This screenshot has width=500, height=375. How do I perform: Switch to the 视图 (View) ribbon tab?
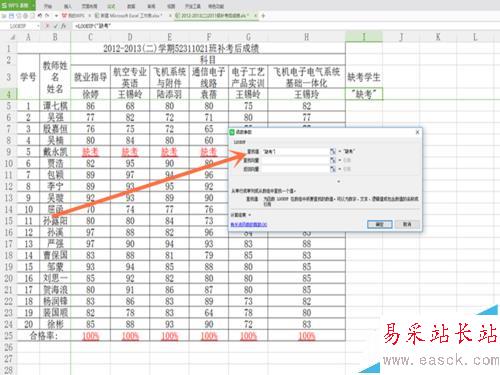coord(171,6)
